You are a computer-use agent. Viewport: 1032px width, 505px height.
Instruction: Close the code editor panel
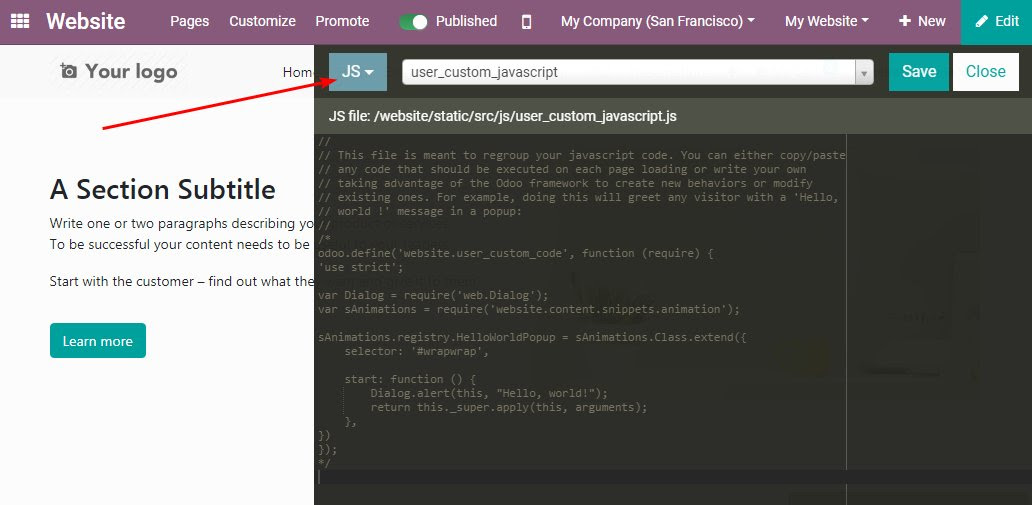pos(985,72)
